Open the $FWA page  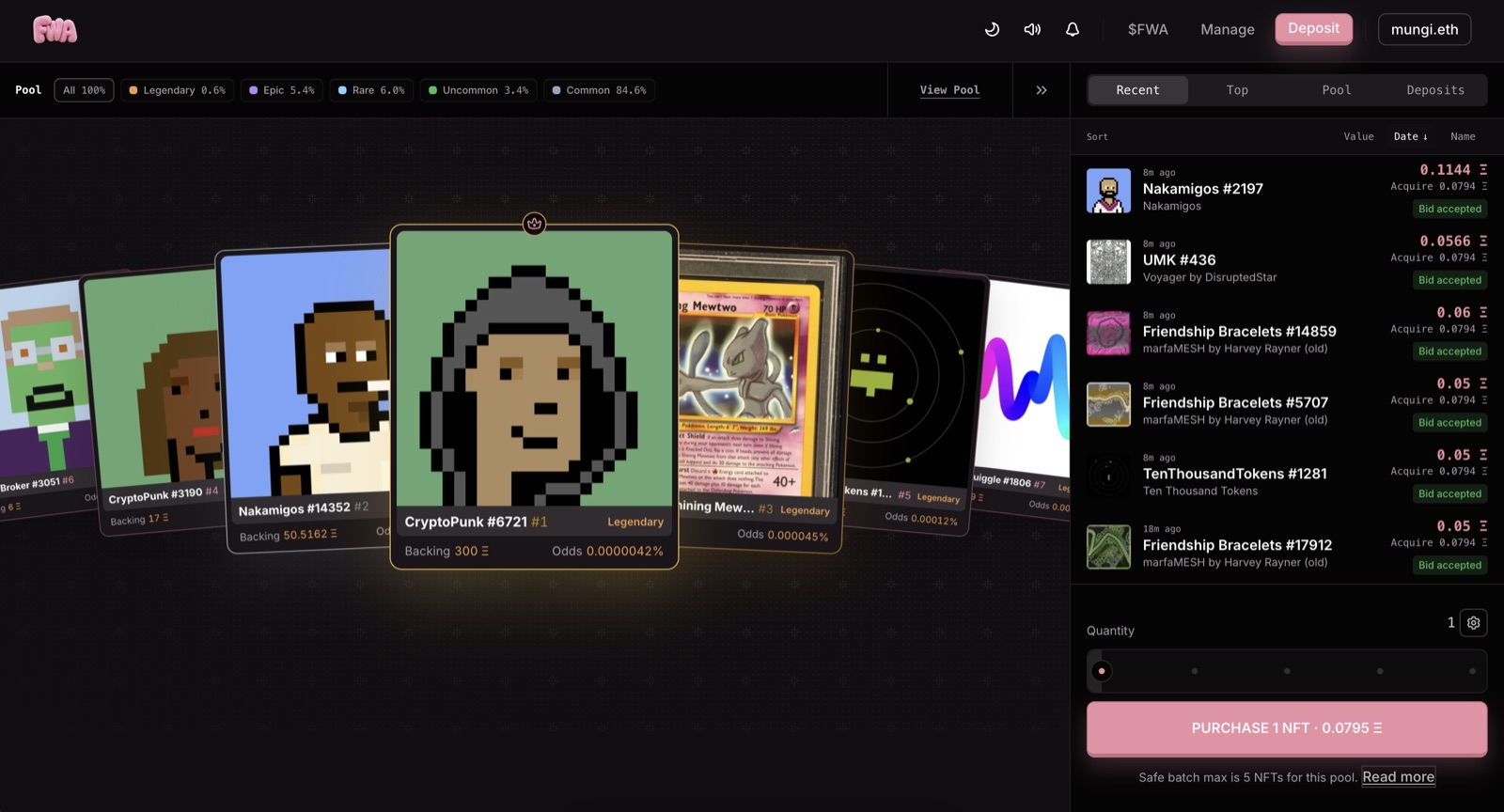coord(1148,29)
